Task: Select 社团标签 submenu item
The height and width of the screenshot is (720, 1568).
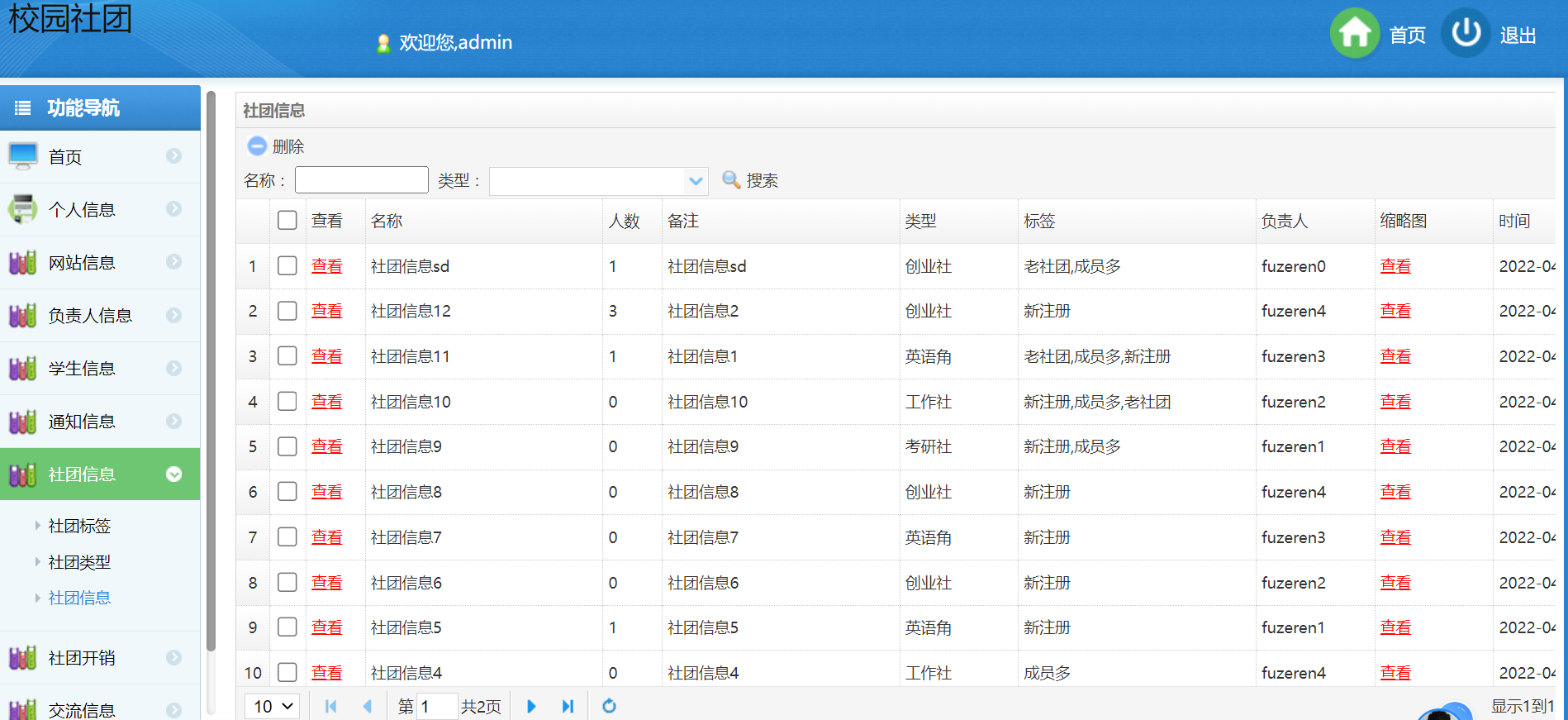Action: (x=79, y=526)
